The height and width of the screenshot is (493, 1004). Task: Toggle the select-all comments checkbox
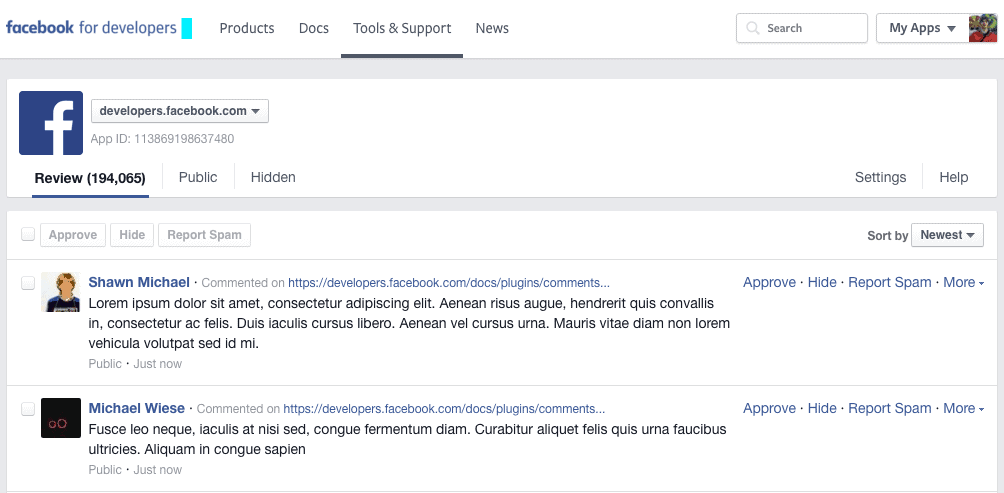pos(28,234)
